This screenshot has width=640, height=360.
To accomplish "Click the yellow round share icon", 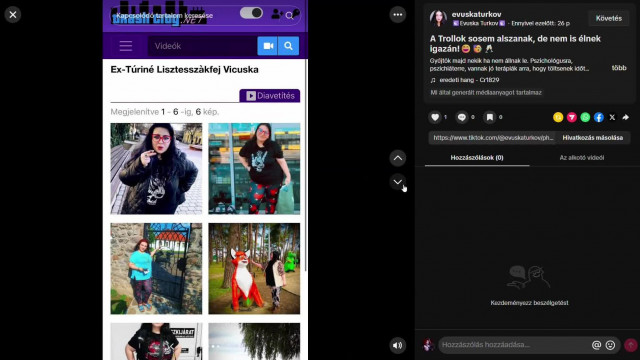I will pyautogui.click(x=558, y=117).
